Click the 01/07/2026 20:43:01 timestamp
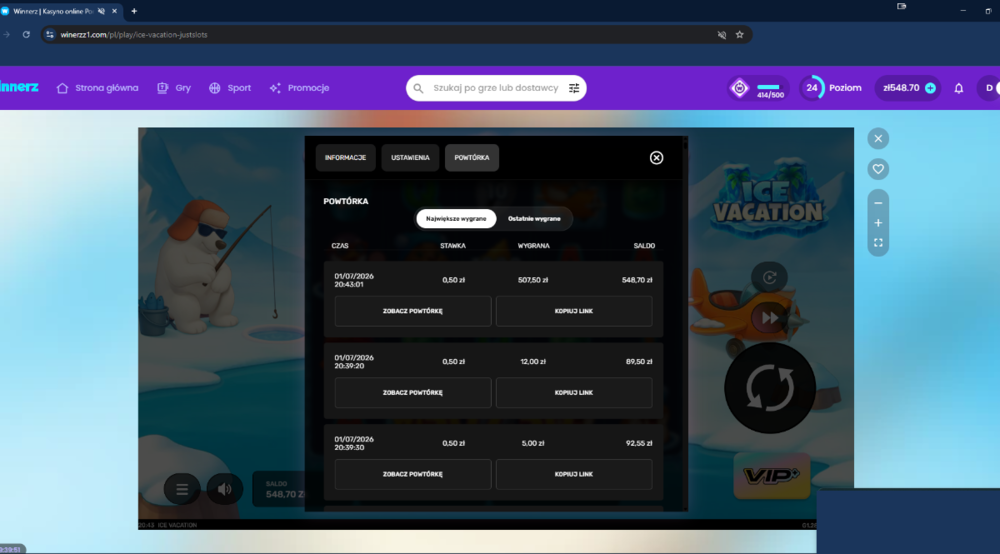 click(354, 281)
